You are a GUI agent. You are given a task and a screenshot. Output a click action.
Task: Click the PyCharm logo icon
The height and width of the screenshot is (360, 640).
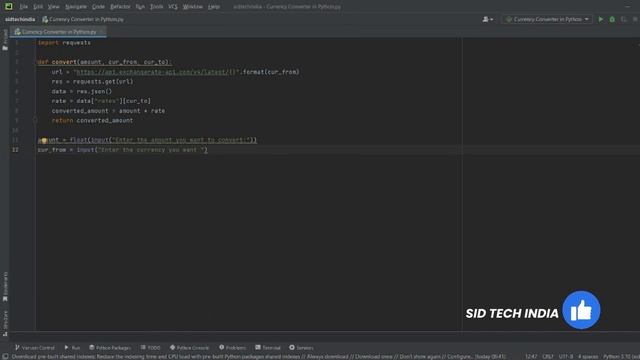click(9, 6)
